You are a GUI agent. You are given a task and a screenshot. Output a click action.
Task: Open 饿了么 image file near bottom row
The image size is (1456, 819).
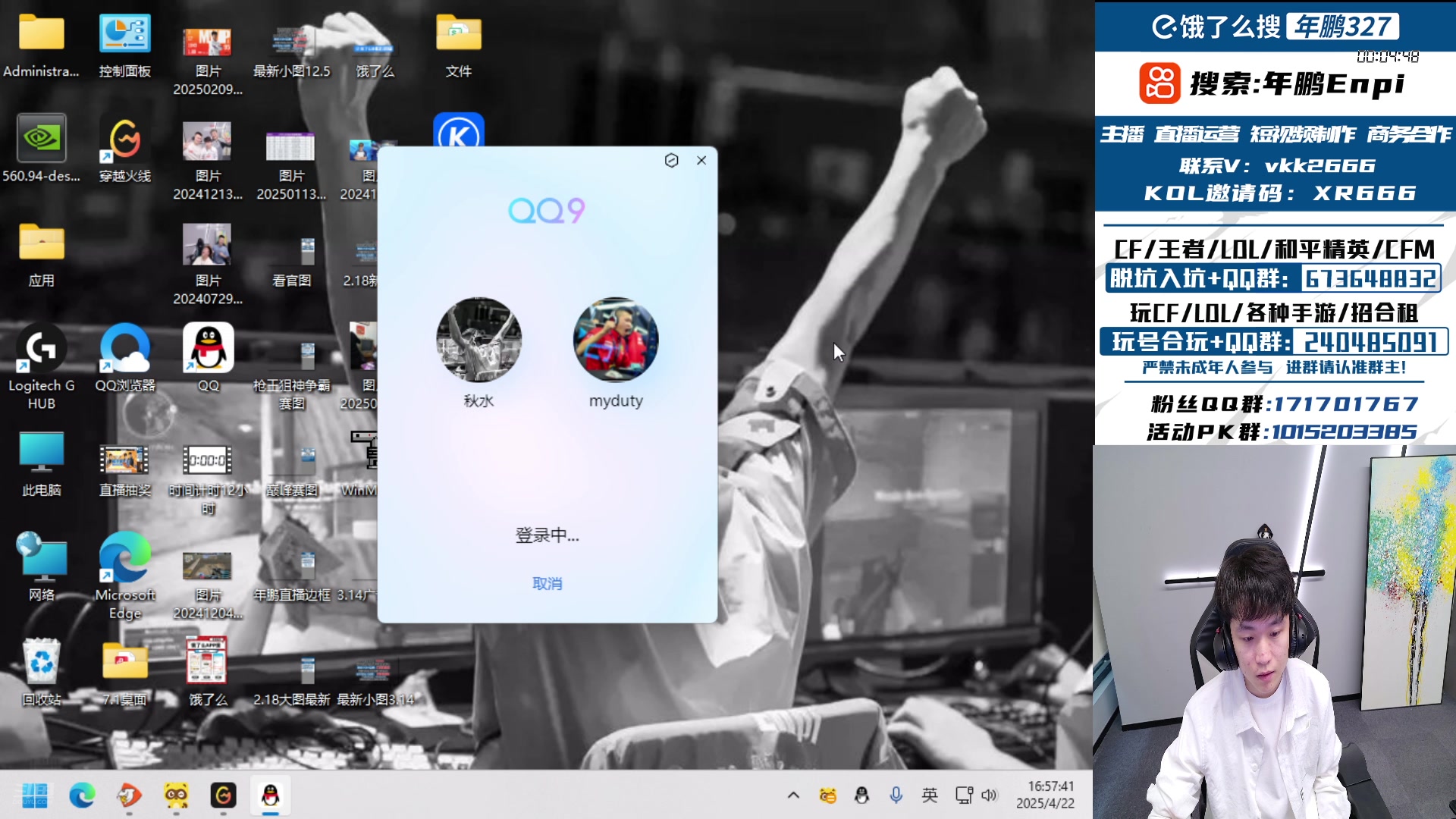208,672
